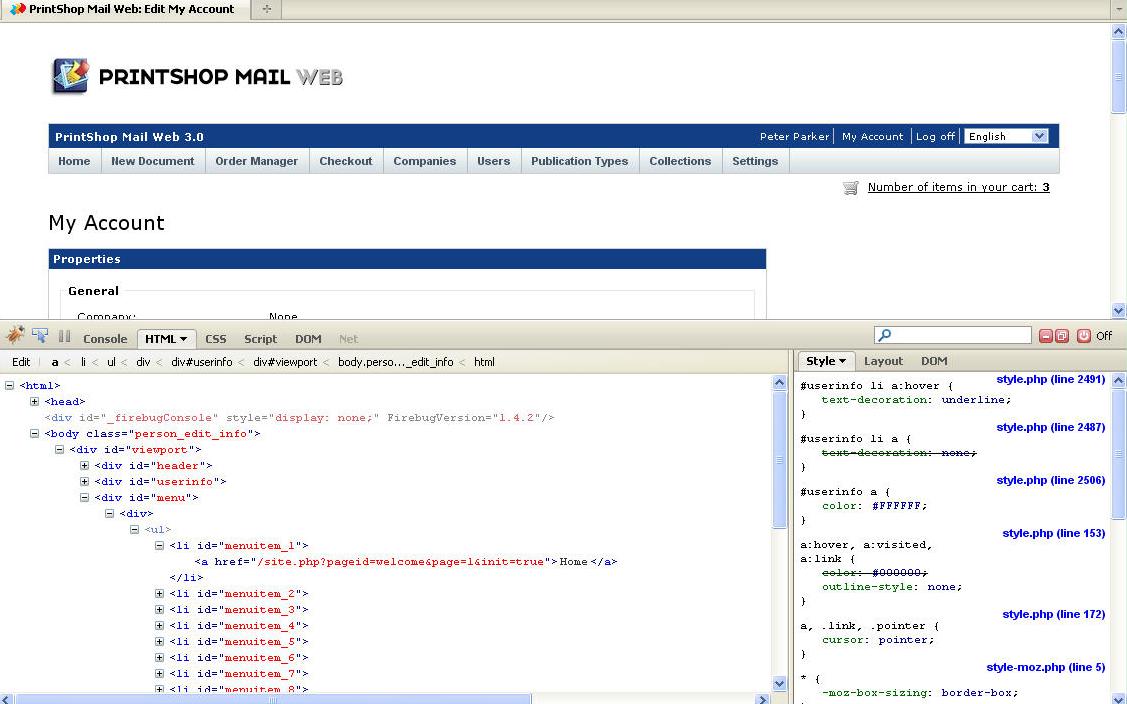Expand the menuitem_4 node
The image size is (1127, 704).
pos(160,626)
